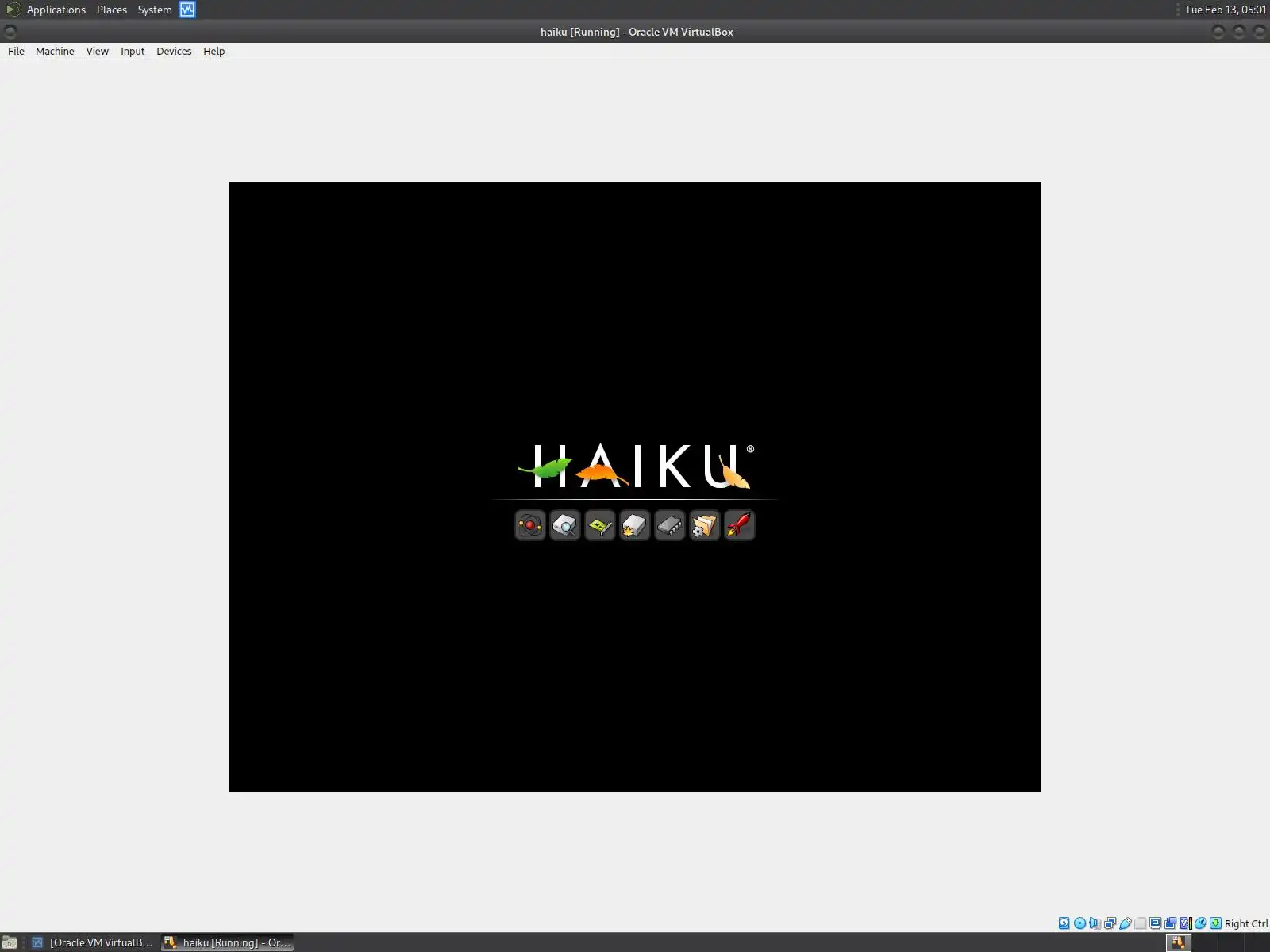Open the Applications menu in top panel

56,10
